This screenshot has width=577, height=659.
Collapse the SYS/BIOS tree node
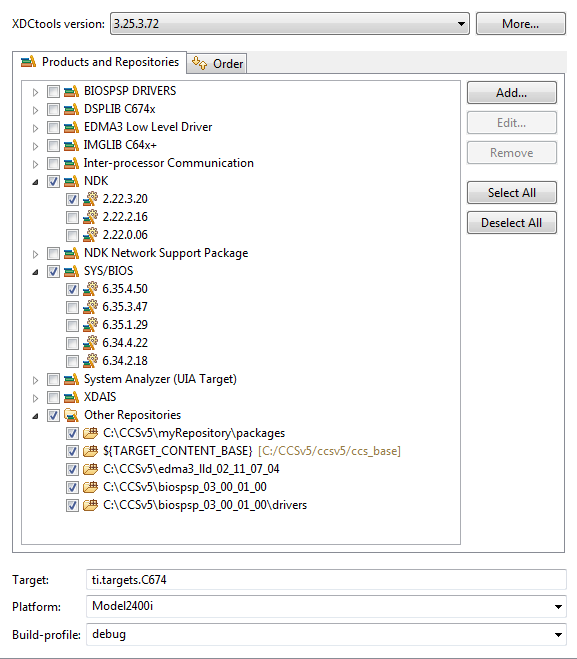pos(36,272)
